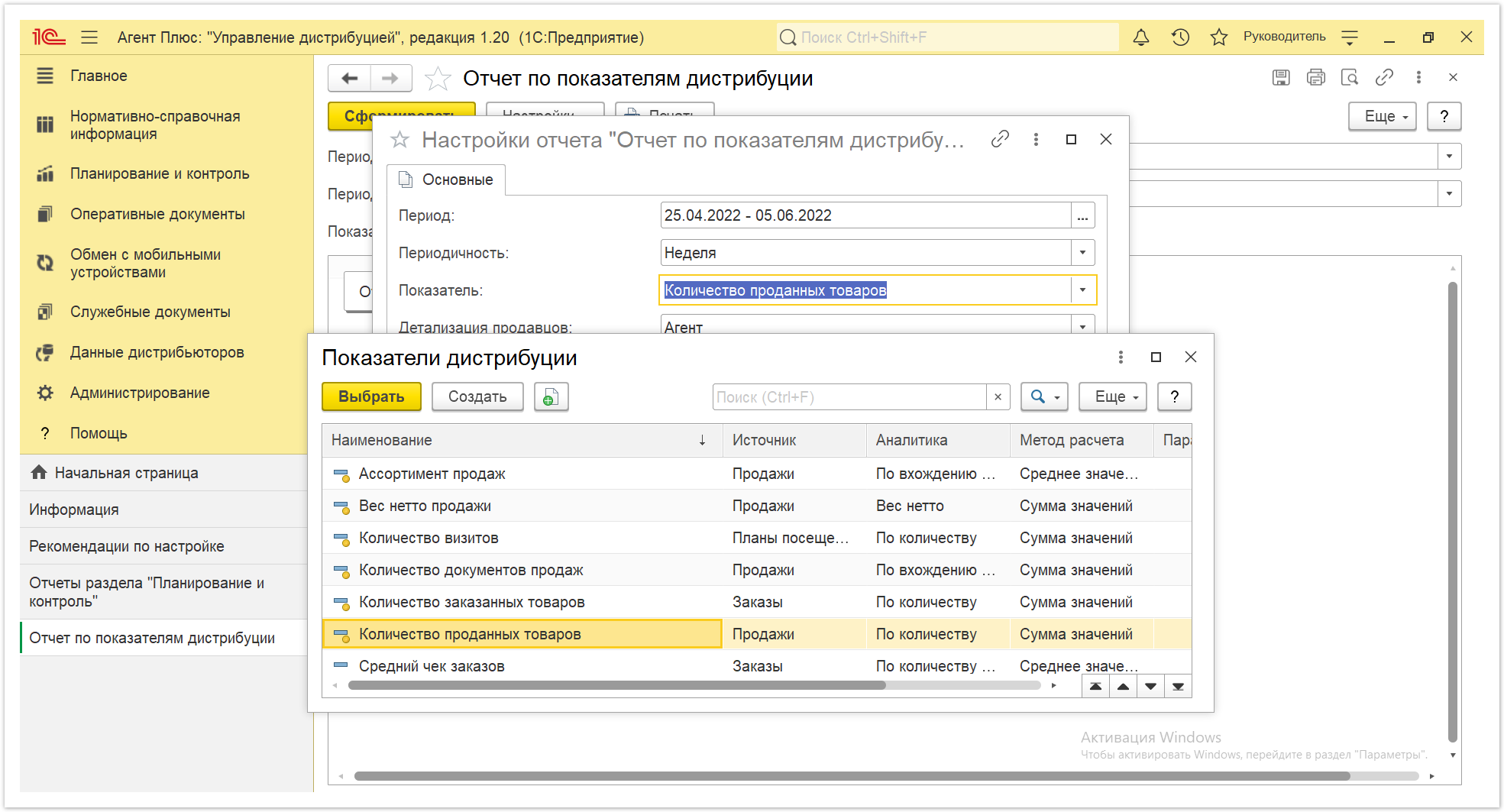Open report page kebab menu

click(x=1418, y=77)
